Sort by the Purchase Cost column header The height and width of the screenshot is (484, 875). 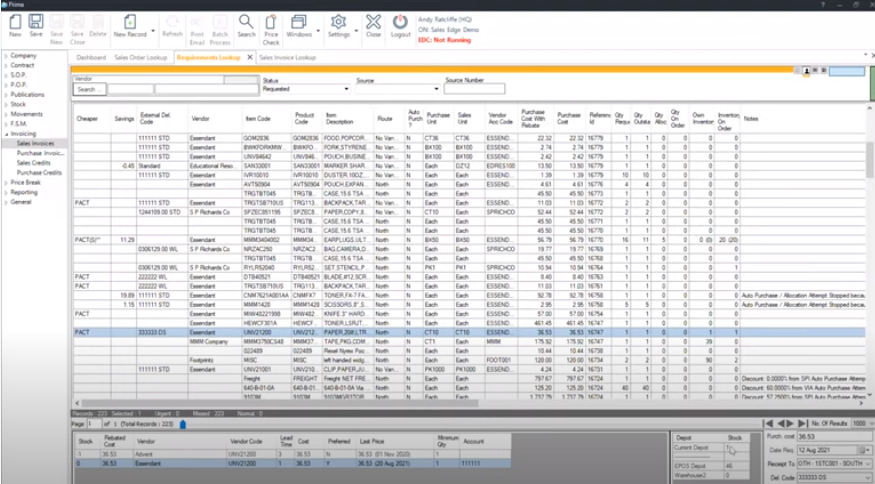[569, 118]
